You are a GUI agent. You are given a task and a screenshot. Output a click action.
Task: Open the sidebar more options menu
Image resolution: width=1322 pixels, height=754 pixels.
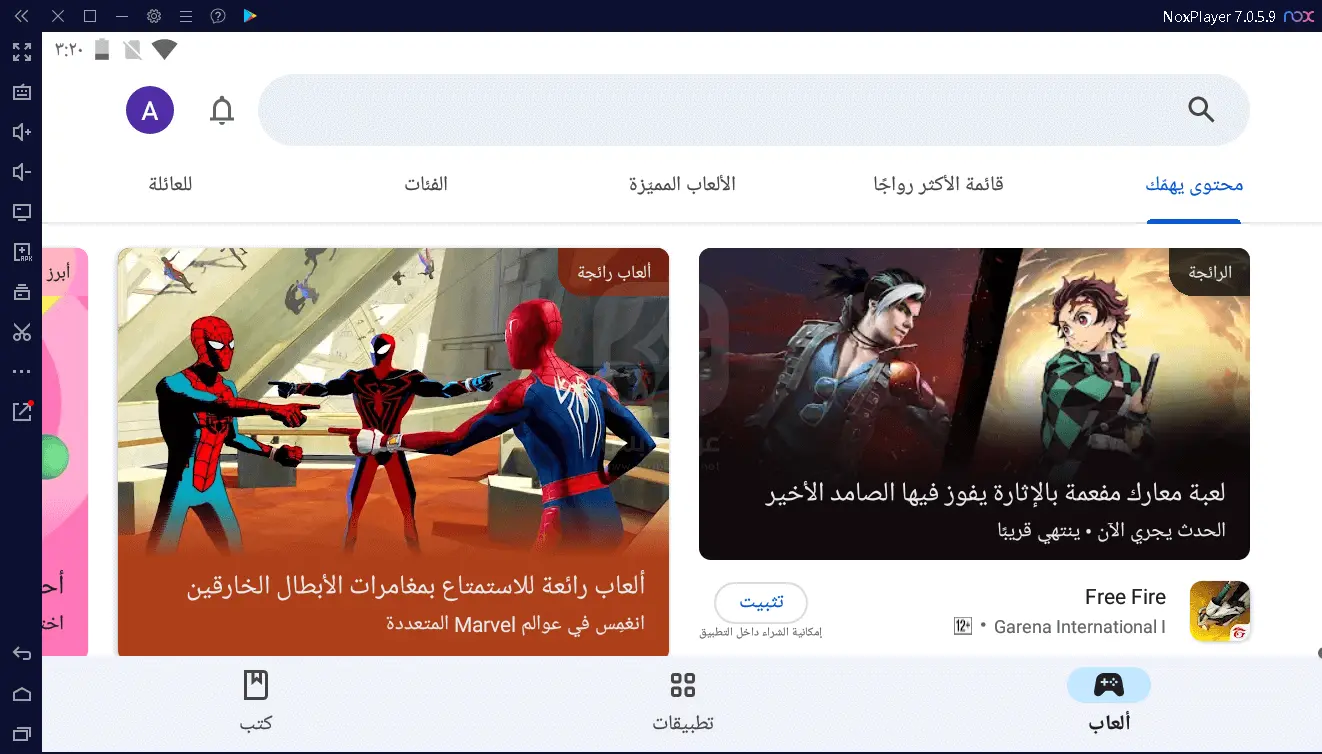click(22, 371)
